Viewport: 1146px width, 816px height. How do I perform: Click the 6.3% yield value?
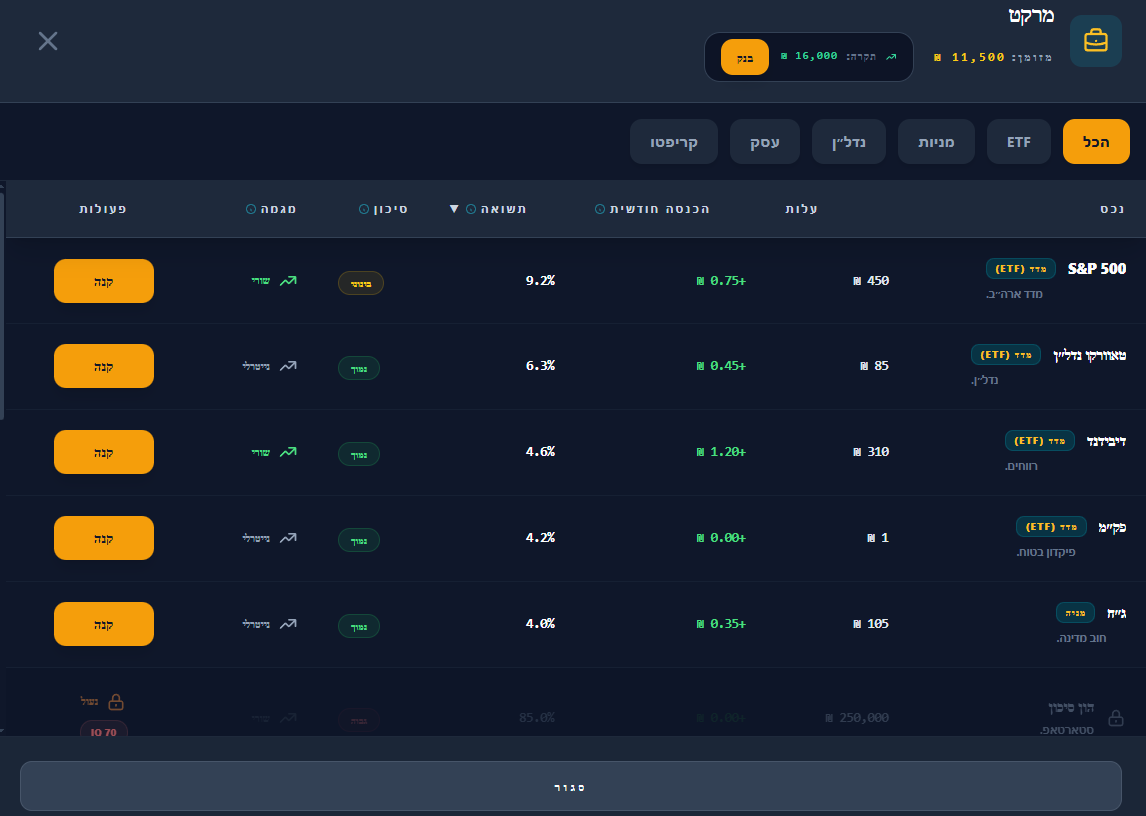[540, 366]
